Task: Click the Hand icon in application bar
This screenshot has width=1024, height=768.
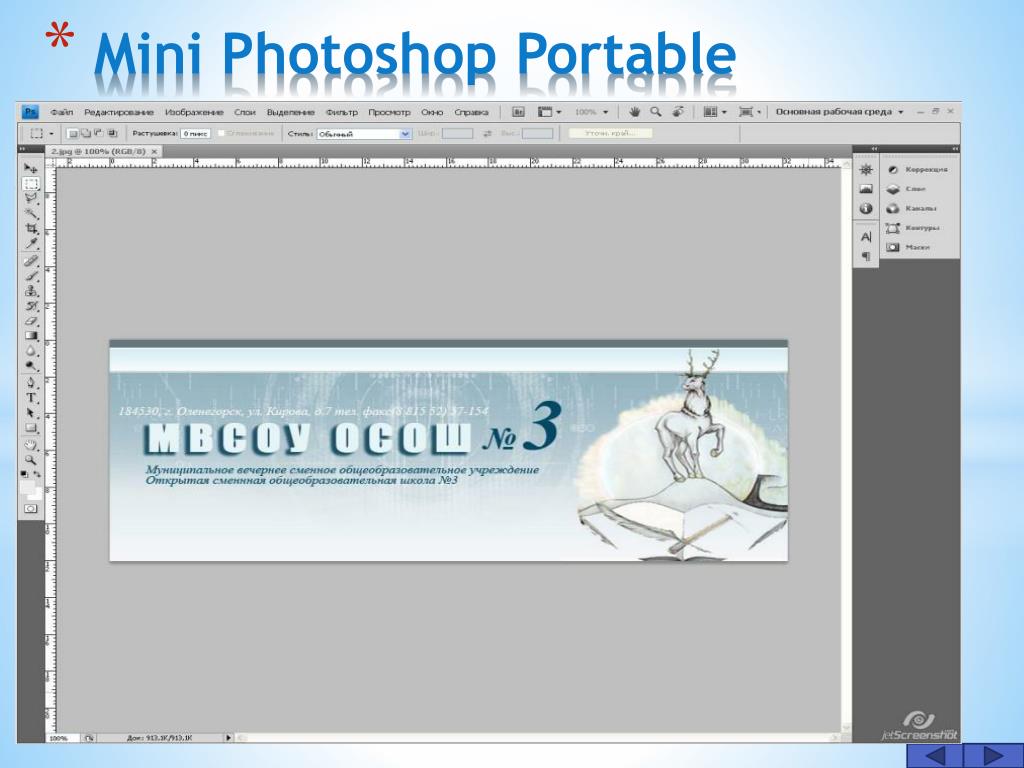Action: pyautogui.click(x=634, y=112)
